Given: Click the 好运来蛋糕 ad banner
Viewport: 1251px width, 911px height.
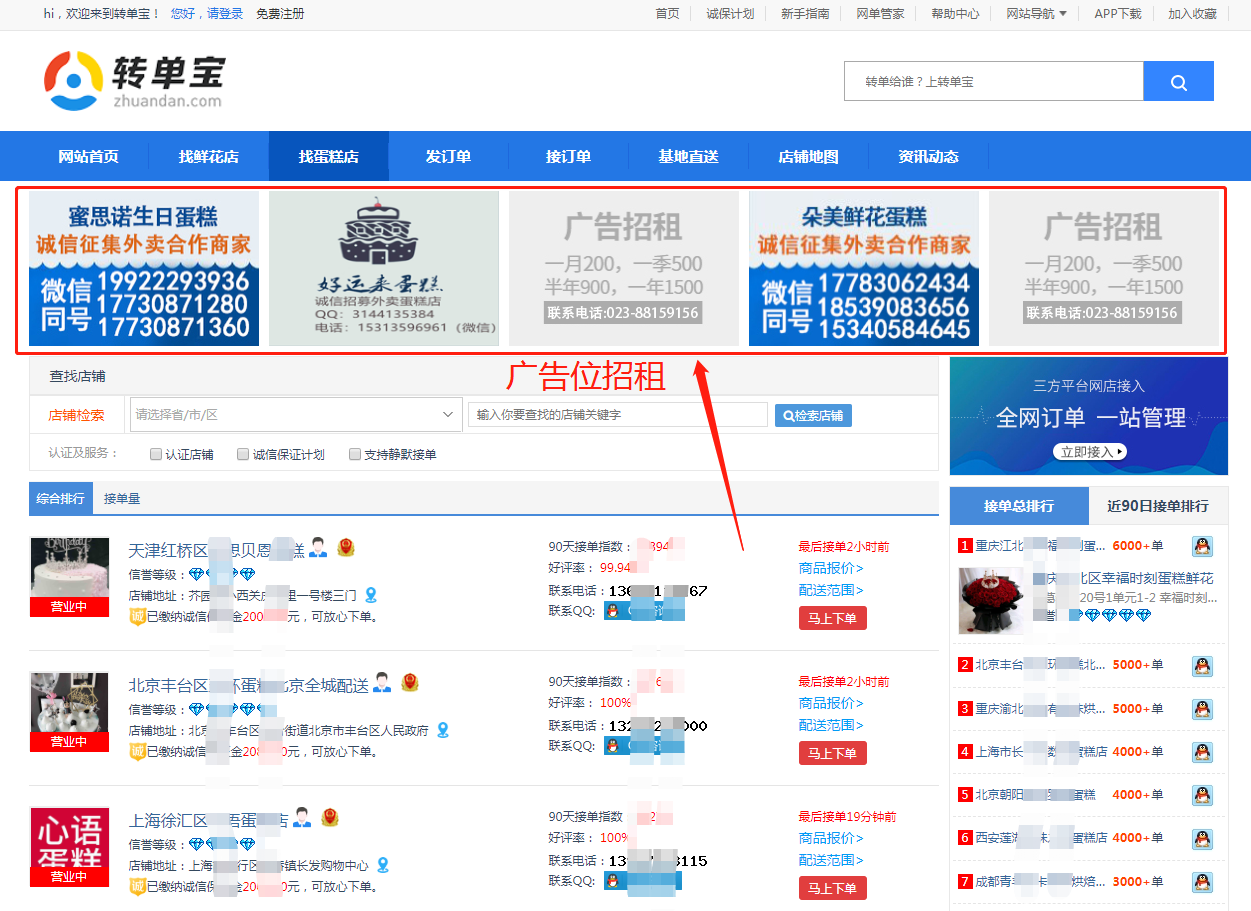Looking at the screenshot, I should (384, 268).
